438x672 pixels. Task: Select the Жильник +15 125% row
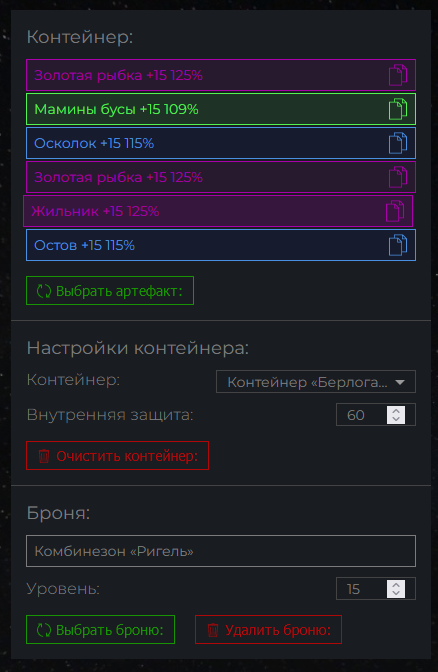point(218,211)
